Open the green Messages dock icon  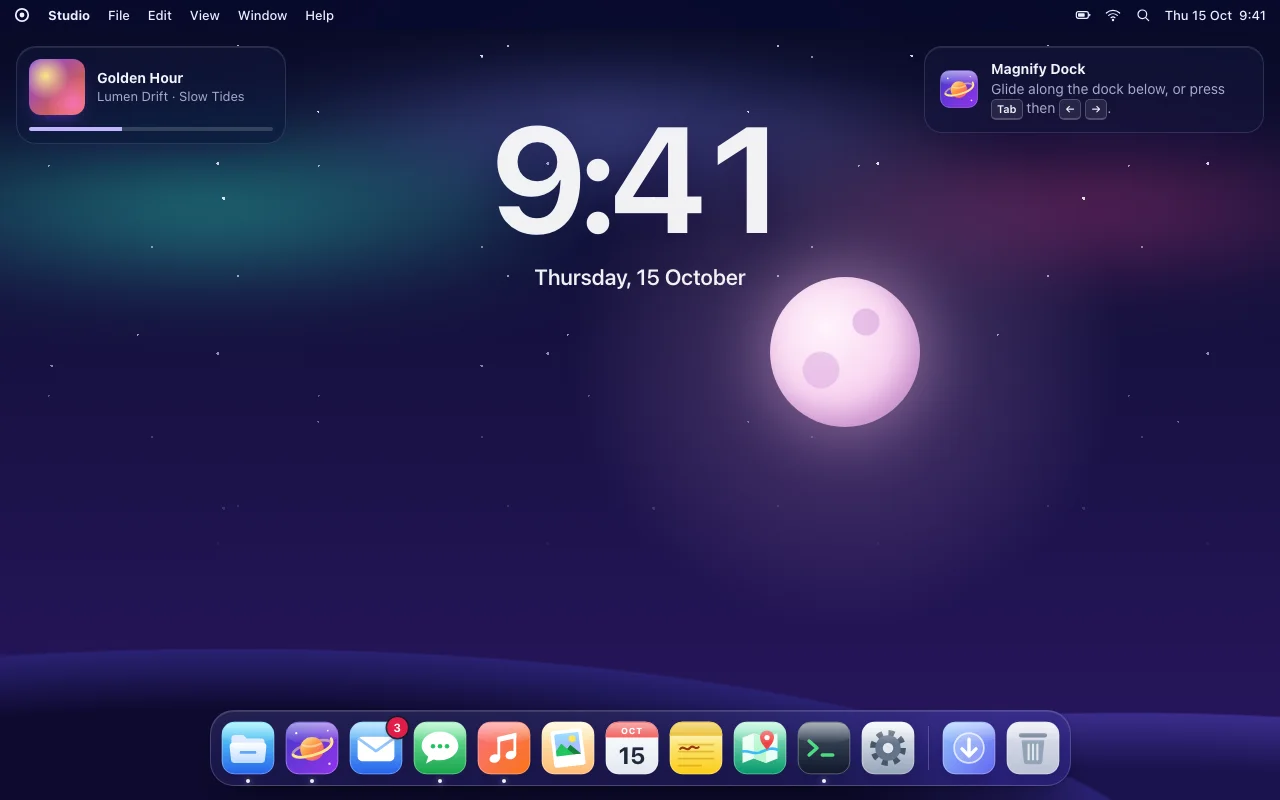(440, 748)
